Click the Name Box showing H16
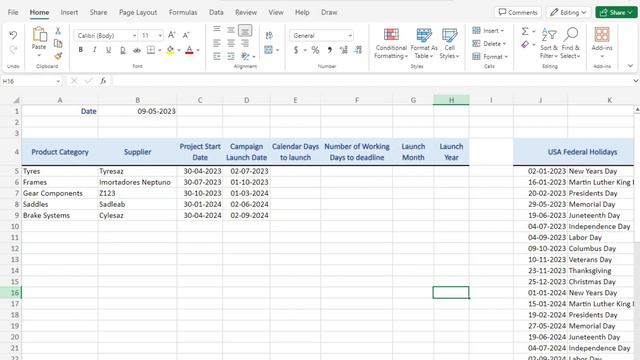The height and width of the screenshot is (360, 640). click(31, 81)
